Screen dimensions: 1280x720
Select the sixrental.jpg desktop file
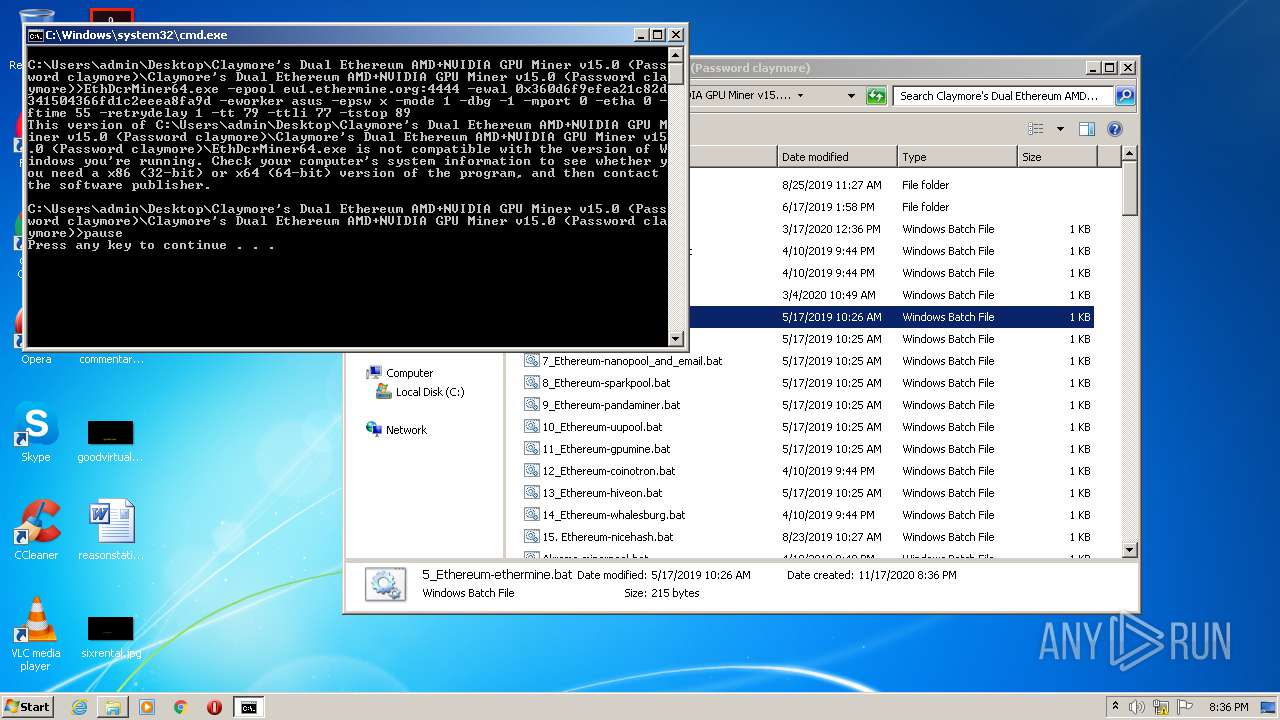pyautogui.click(x=110, y=637)
